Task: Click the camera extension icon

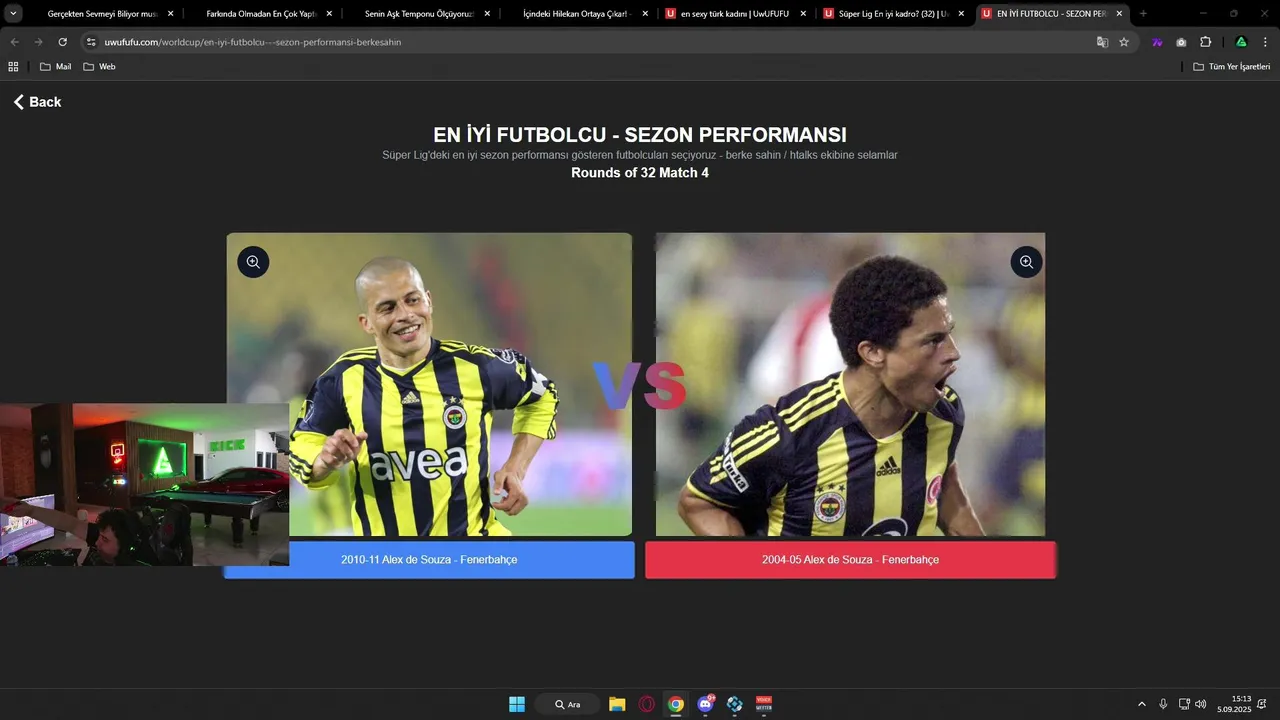Action: (x=1181, y=42)
